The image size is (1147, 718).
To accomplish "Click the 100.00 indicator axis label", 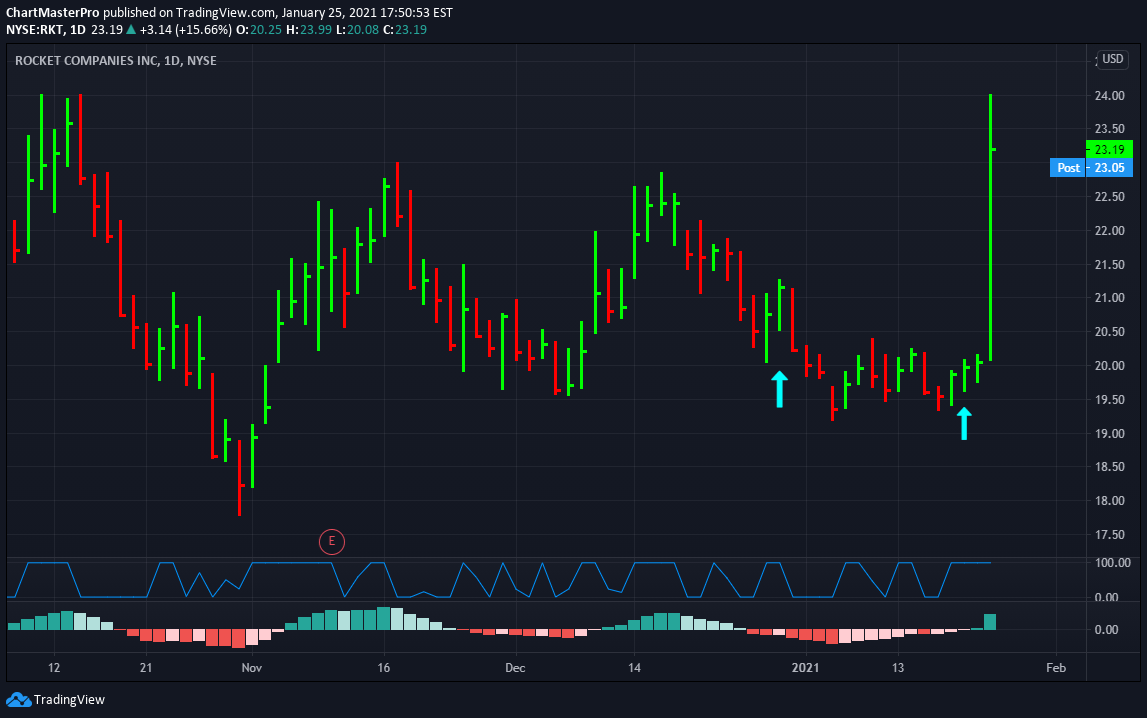I will point(1112,563).
